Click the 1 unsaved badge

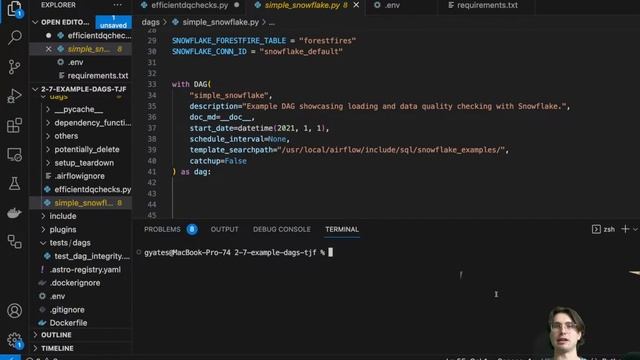(113, 22)
